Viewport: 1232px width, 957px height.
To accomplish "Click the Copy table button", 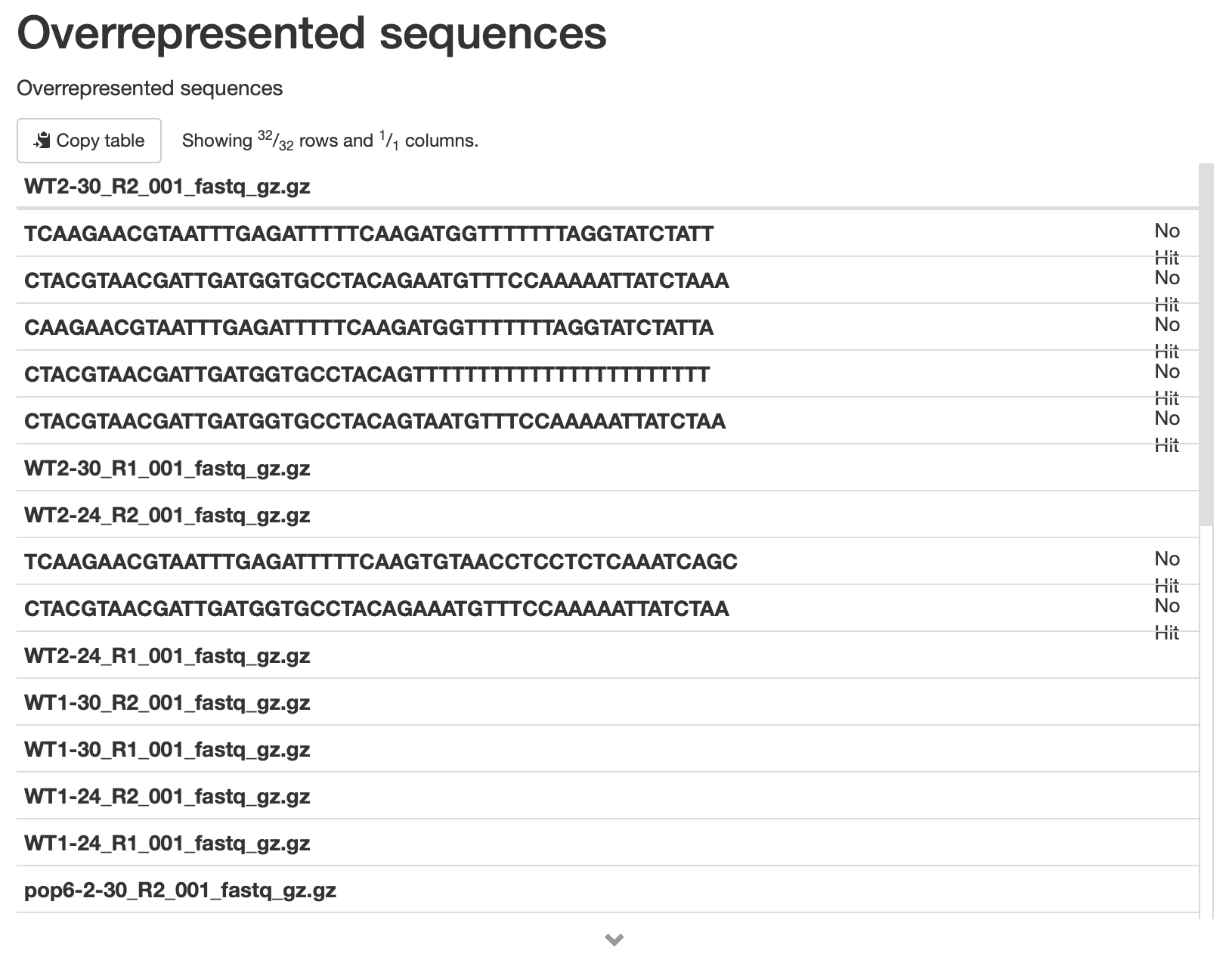I will [x=89, y=141].
